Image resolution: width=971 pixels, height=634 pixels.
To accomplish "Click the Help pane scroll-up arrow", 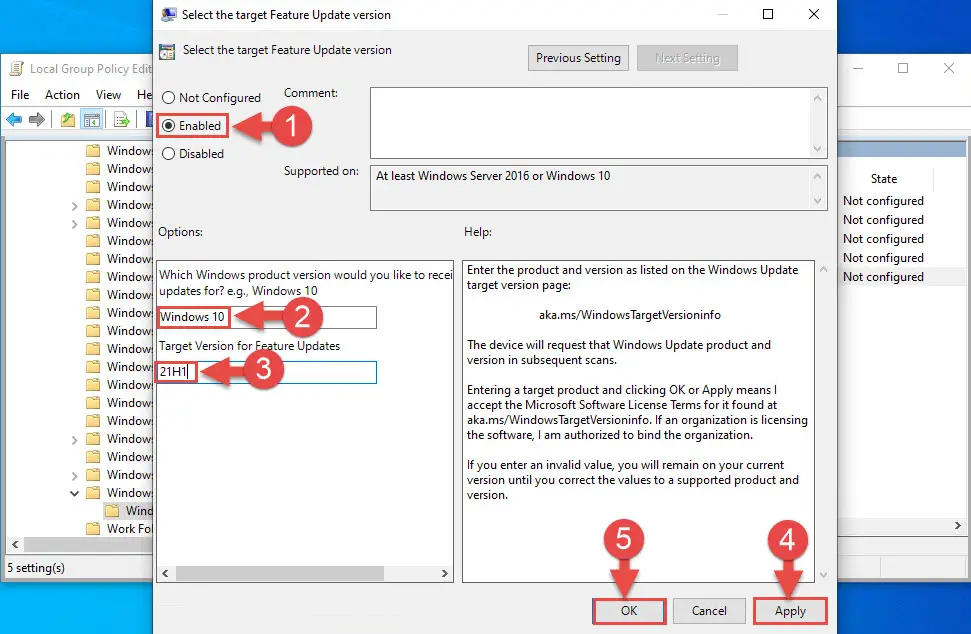I will tap(824, 269).
